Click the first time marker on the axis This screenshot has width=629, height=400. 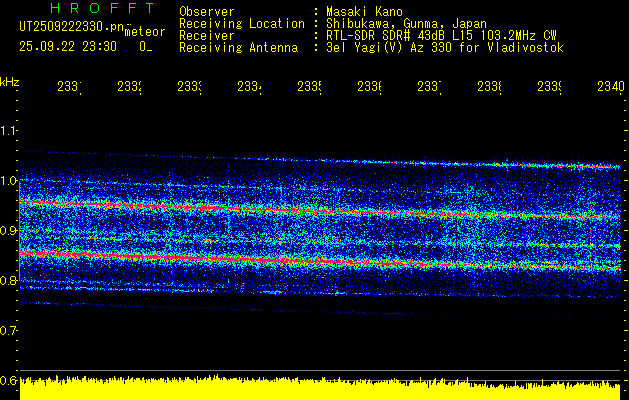69,86
